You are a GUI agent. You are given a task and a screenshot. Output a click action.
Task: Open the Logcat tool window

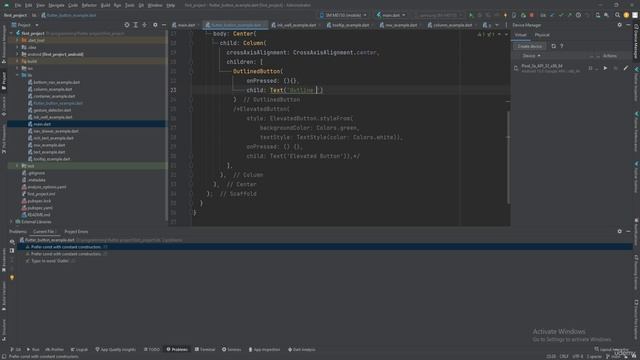(x=79, y=349)
